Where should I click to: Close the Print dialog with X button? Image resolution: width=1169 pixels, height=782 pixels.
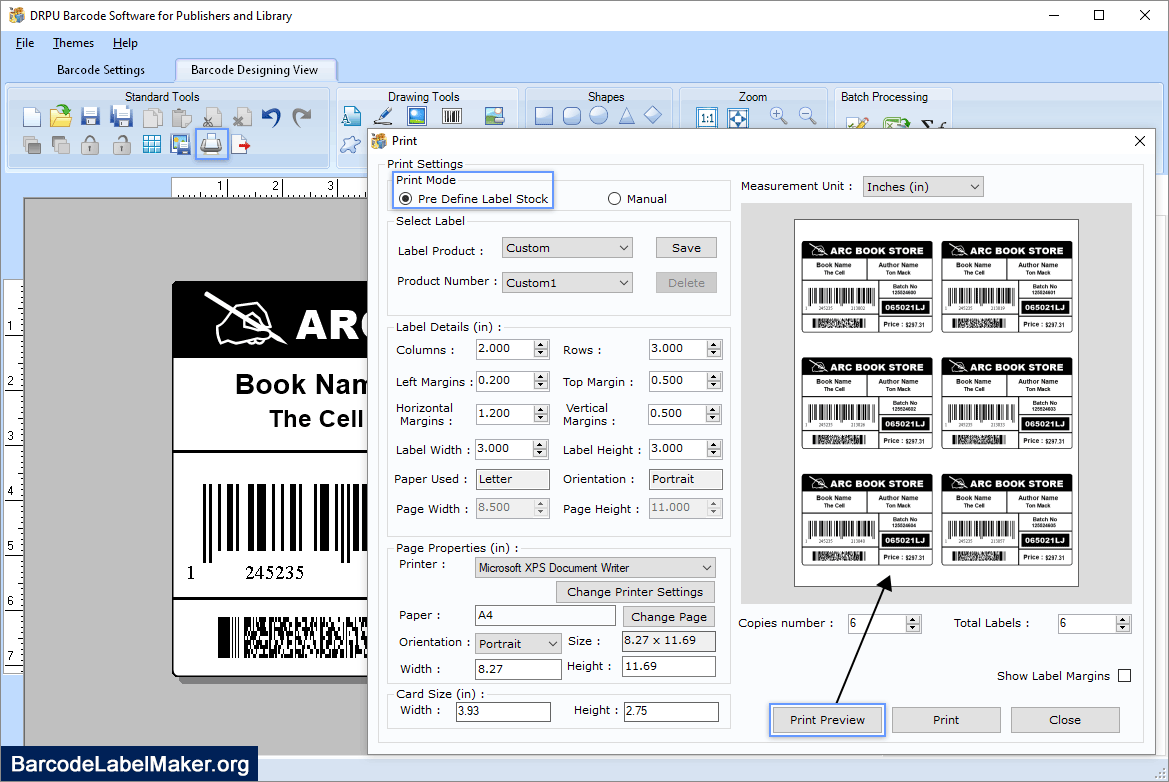(x=1140, y=141)
